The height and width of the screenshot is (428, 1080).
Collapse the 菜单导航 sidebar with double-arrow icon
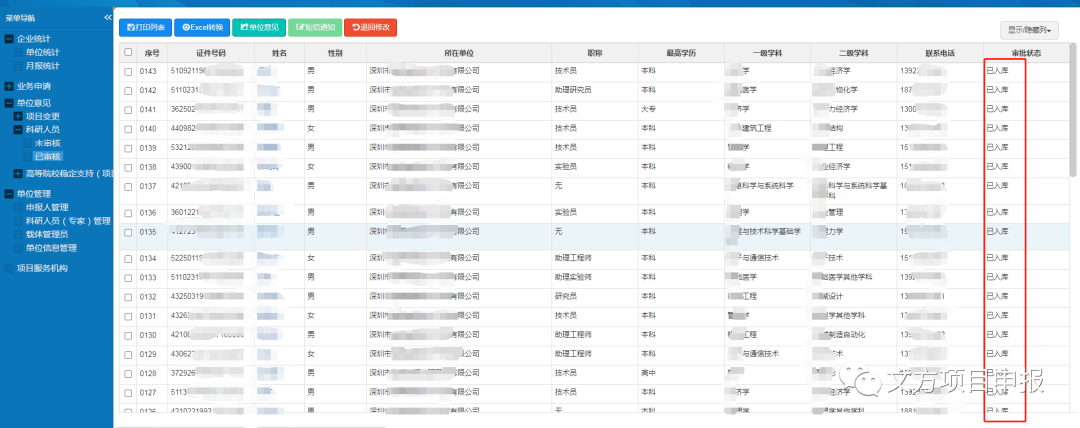[x=108, y=17]
